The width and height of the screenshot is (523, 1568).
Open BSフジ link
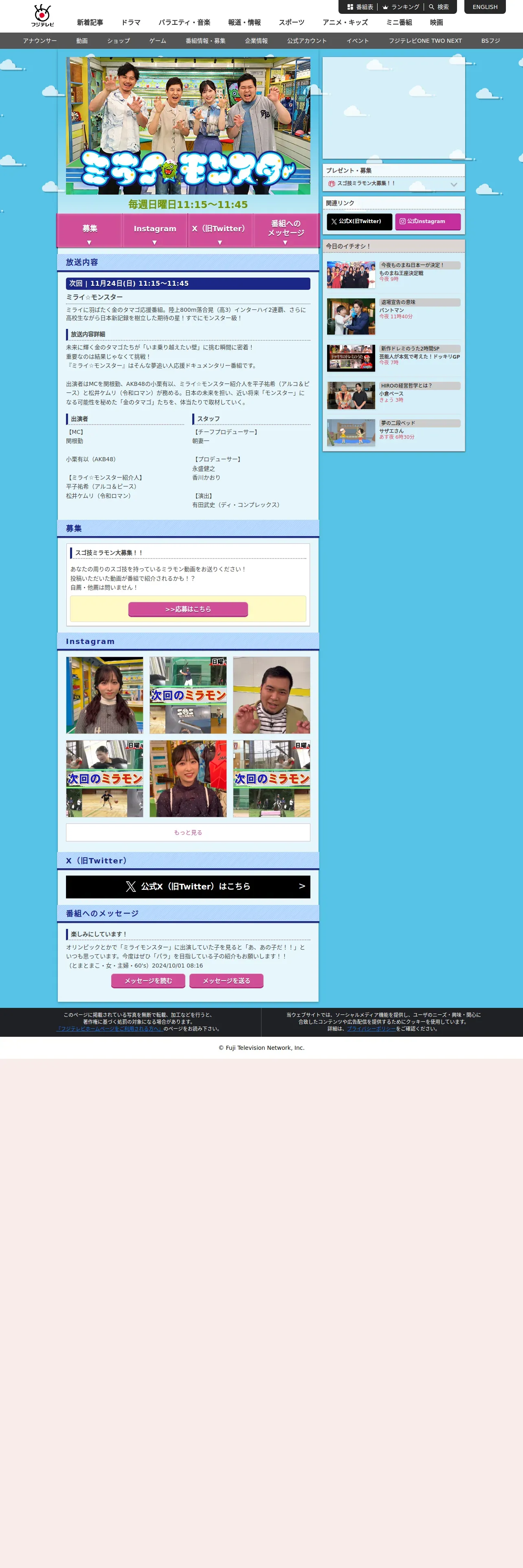[x=490, y=41]
